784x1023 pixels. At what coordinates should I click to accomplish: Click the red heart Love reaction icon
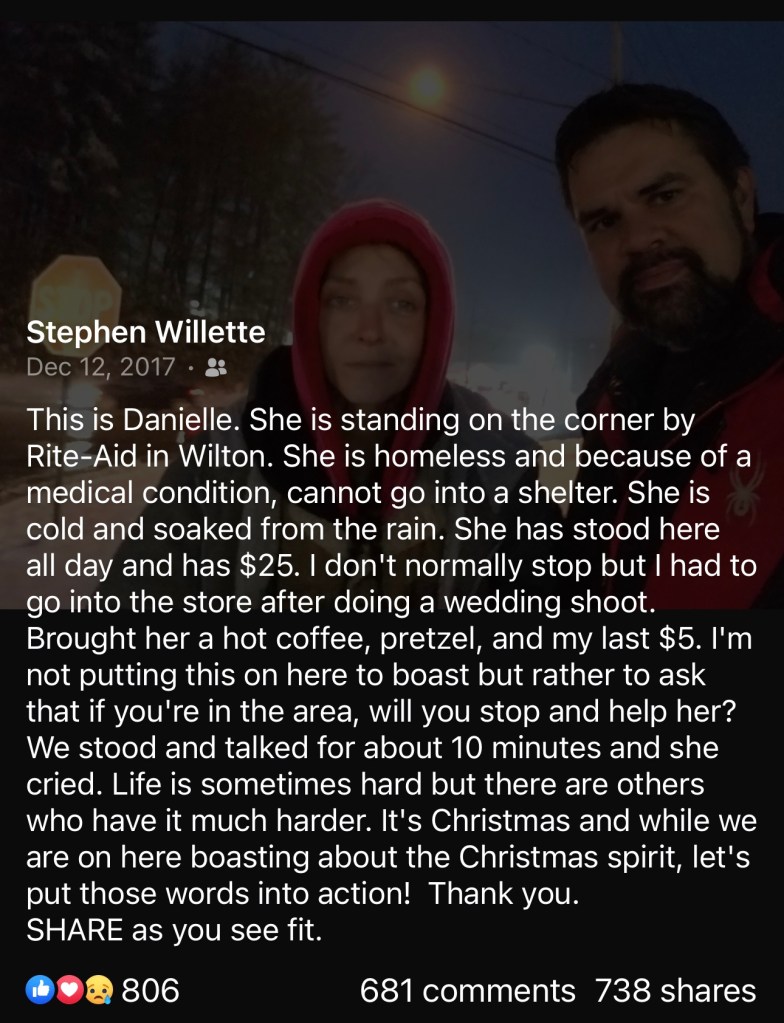click(70, 990)
